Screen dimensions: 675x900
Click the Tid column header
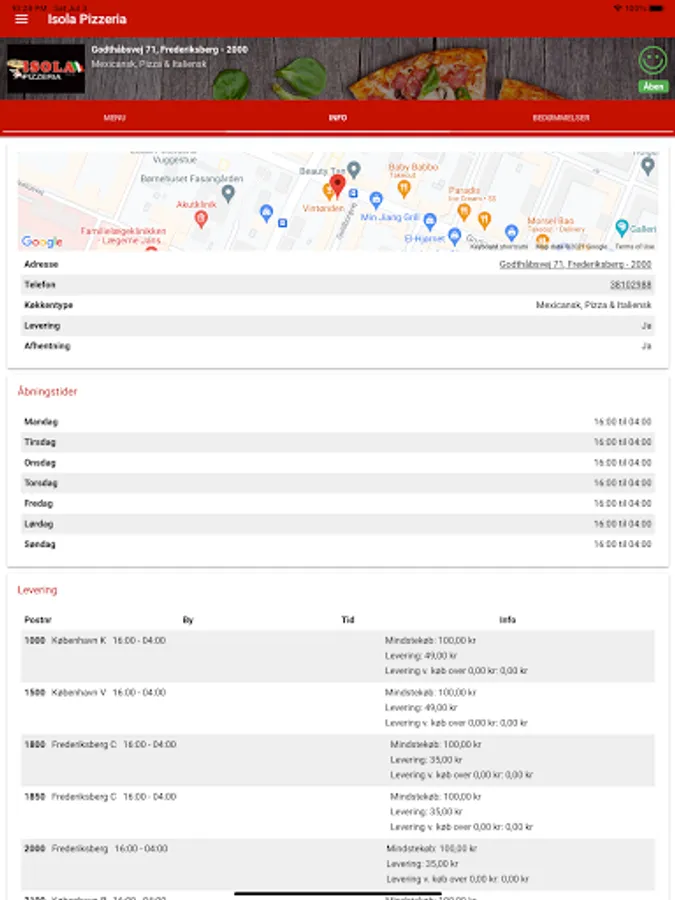348,620
